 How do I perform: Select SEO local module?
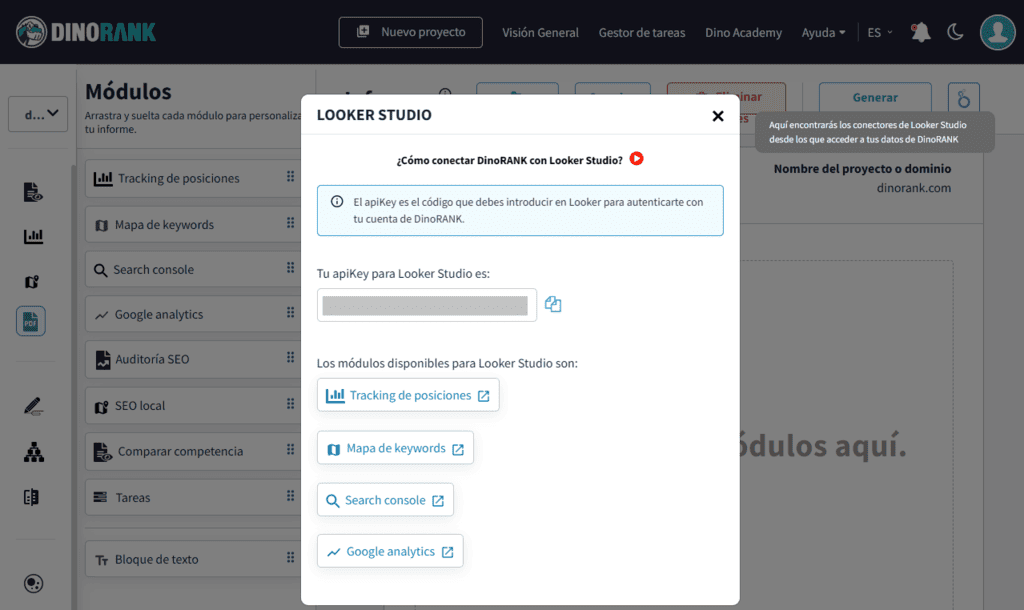[193, 406]
